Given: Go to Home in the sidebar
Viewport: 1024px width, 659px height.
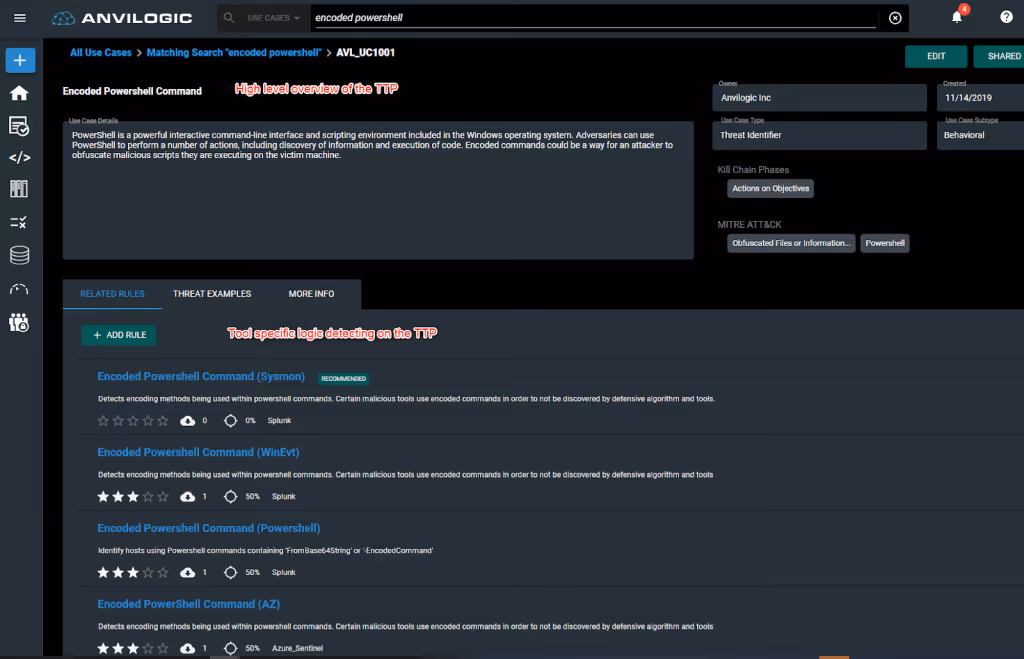Looking at the screenshot, I should (20, 93).
